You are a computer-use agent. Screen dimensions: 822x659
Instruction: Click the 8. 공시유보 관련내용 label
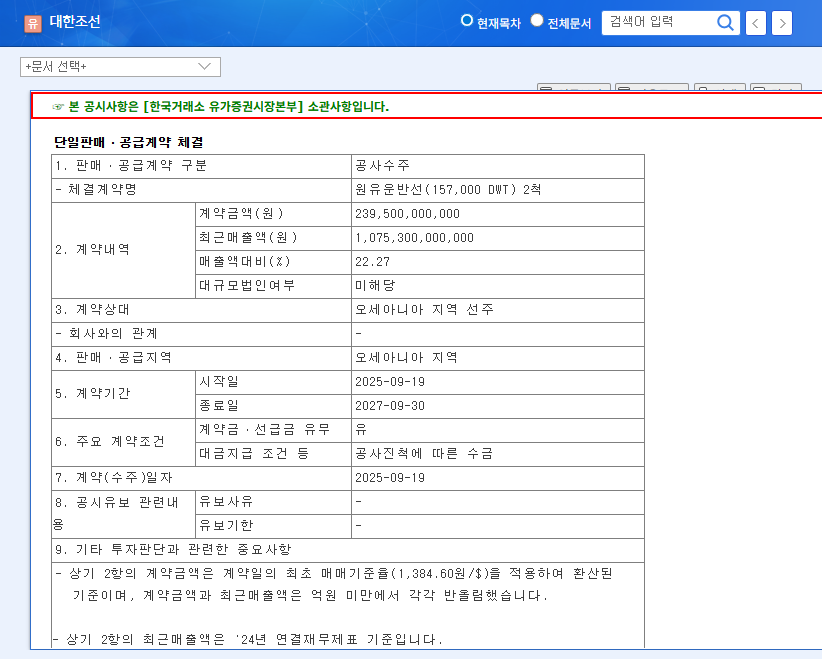point(116,513)
